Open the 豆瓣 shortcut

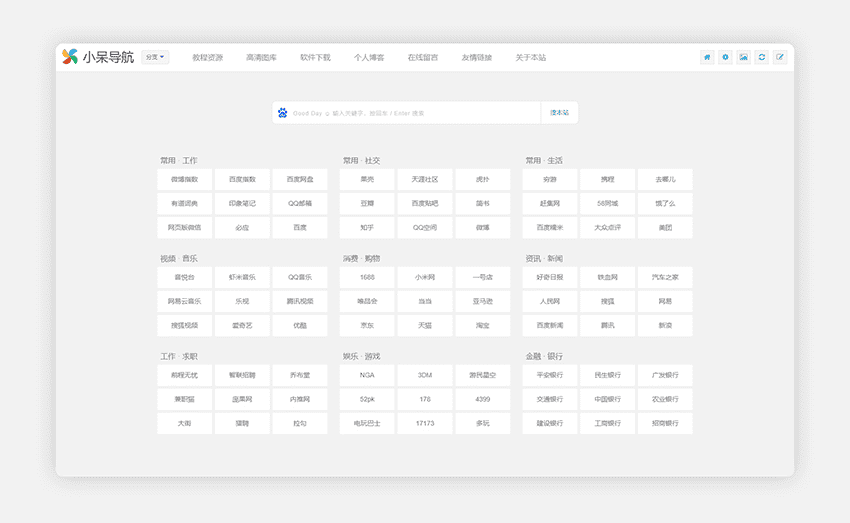tap(367, 204)
